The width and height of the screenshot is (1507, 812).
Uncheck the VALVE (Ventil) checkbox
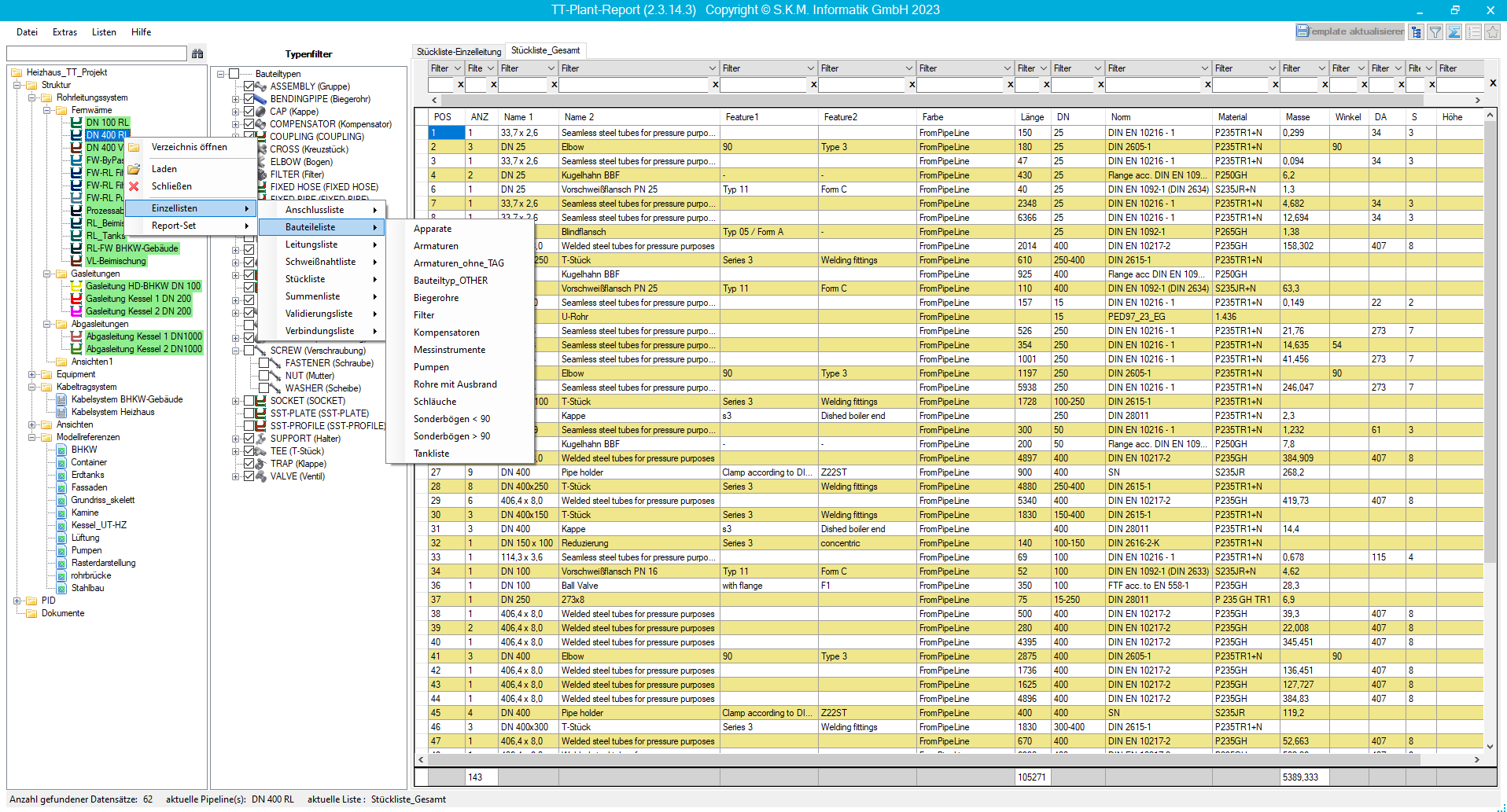click(249, 476)
